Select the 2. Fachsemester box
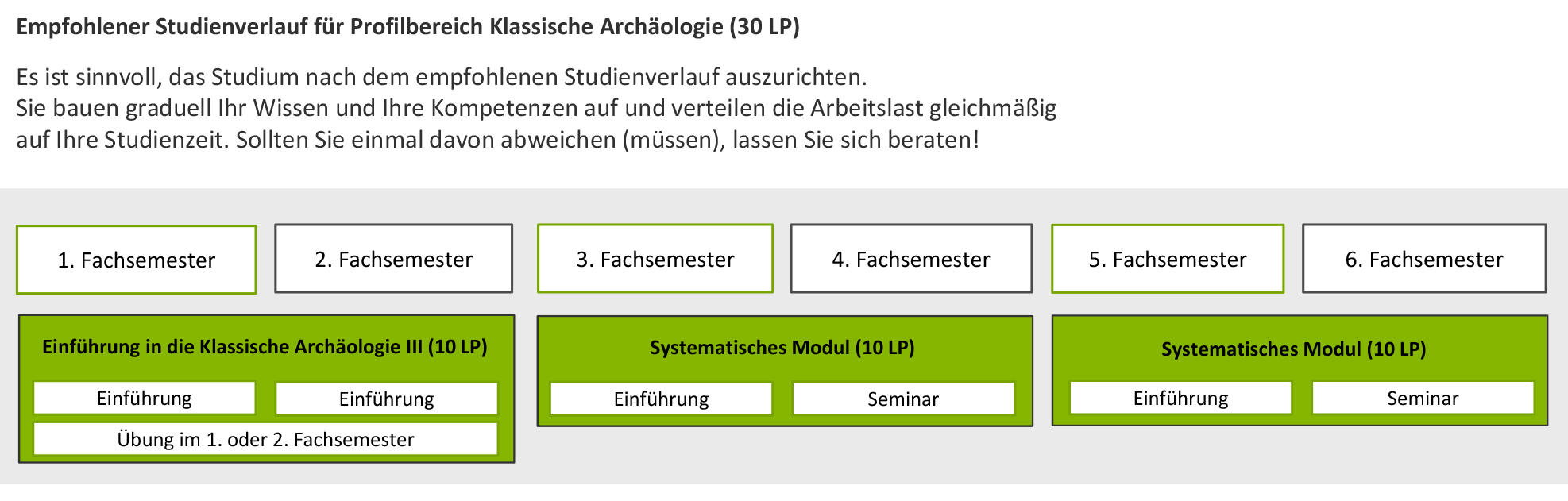The image size is (1568, 501). tap(393, 259)
